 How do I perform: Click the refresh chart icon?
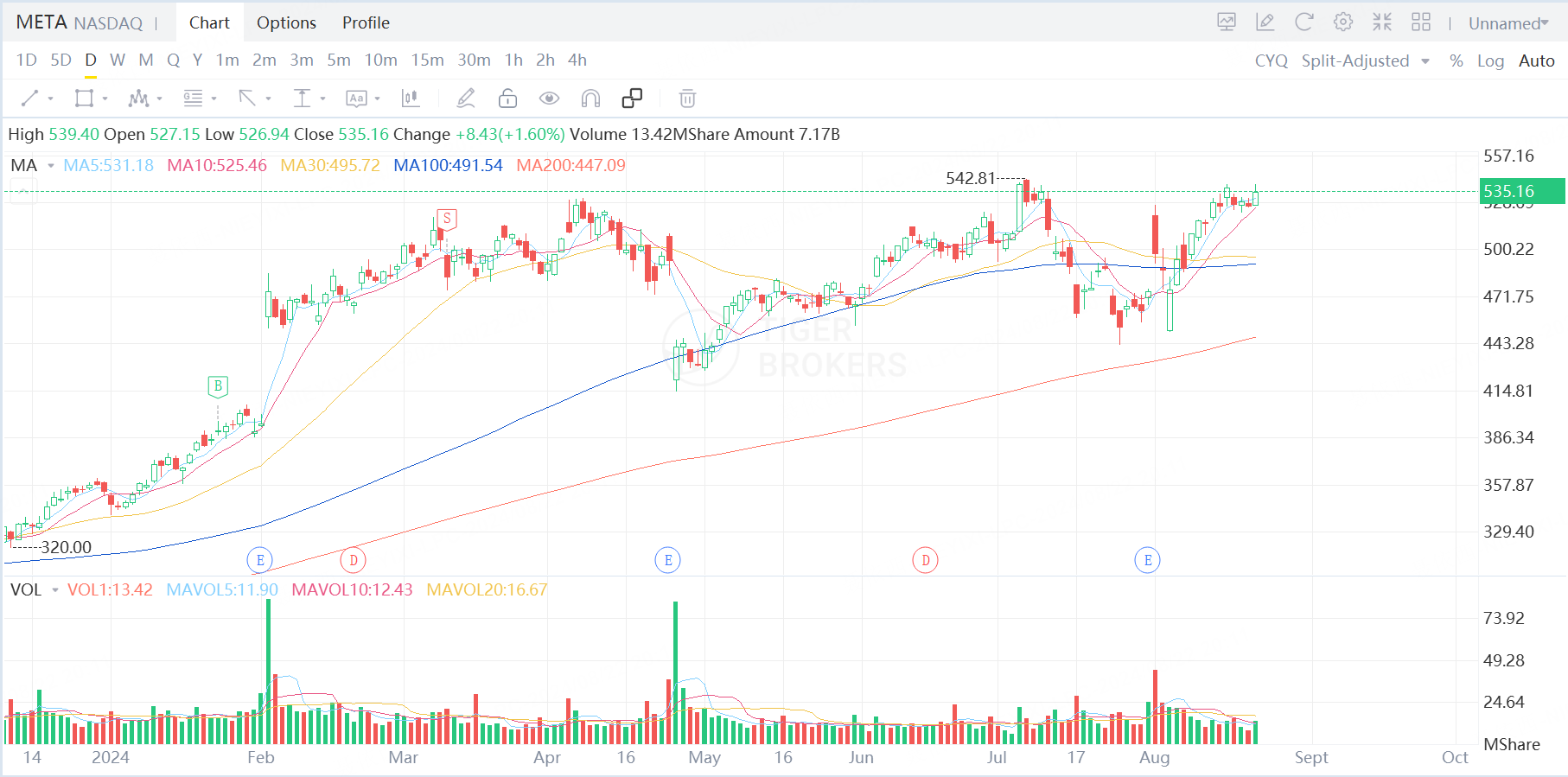pyautogui.click(x=1303, y=22)
